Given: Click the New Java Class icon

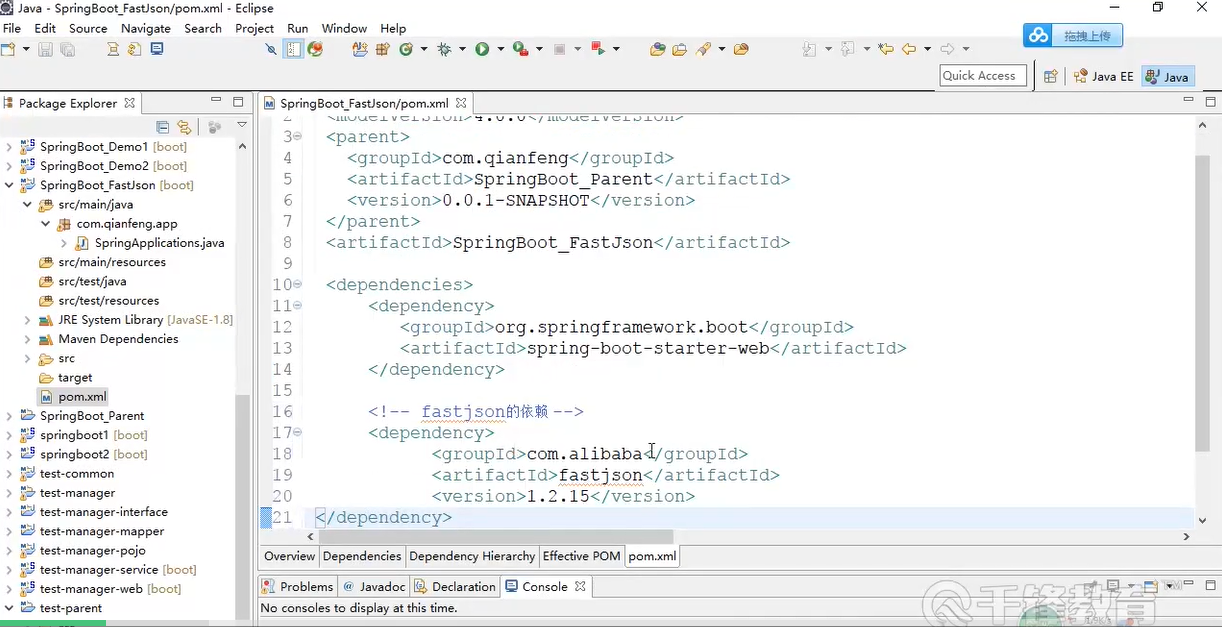Looking at the screenshot, I should click(406, 48).
